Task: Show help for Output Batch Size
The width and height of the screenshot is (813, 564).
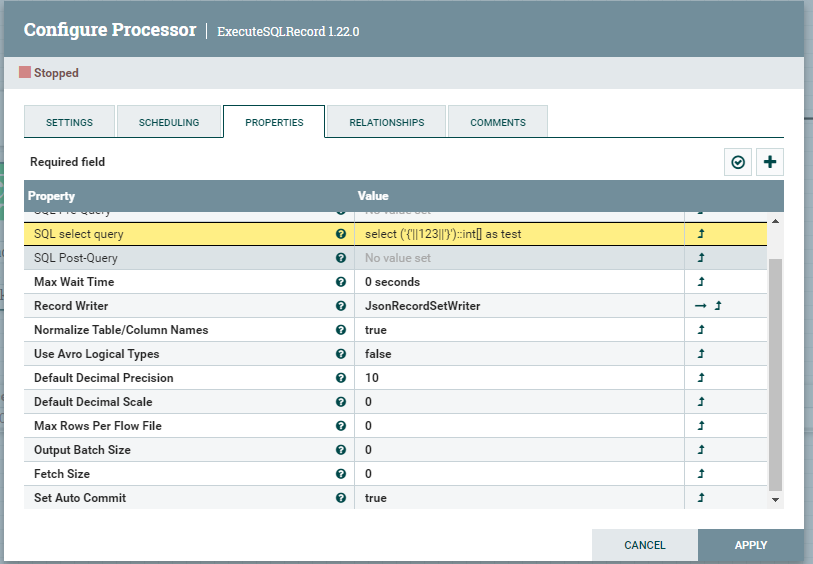Action: [x=341, y=449]
